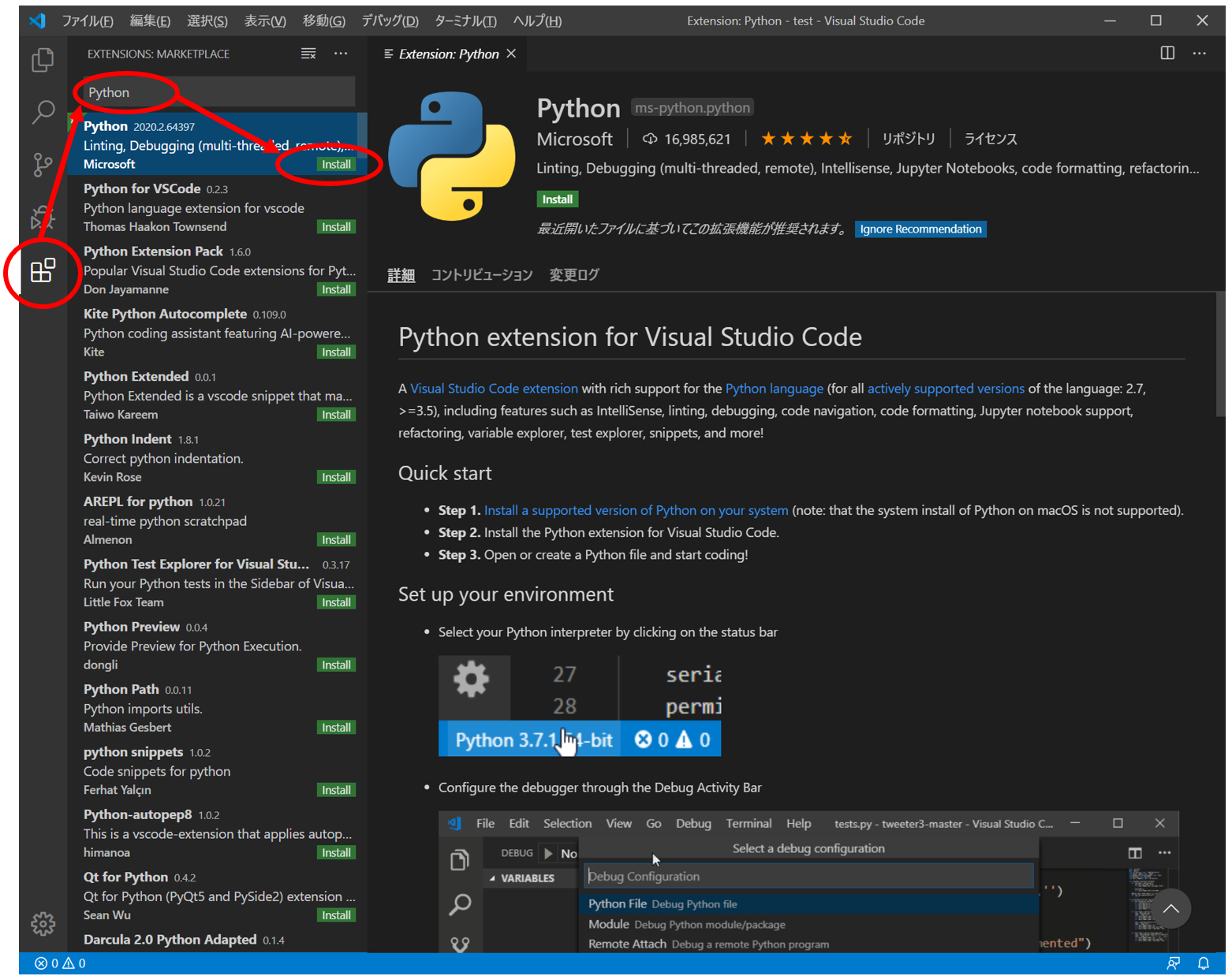This screenshot has width=1232, height=976.
Task: Install Python Preview extension
Action: pyautogui.click(x=336, y=665)
